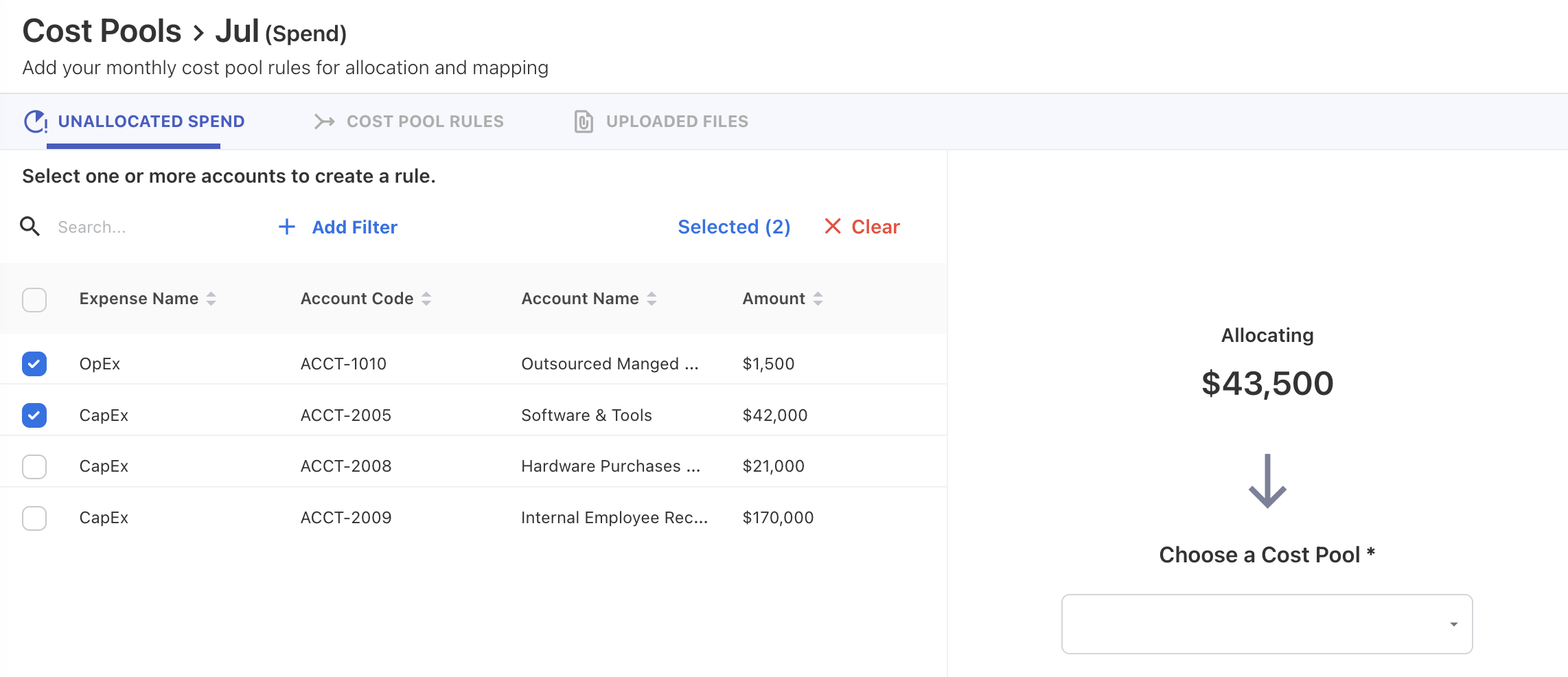The height and width of the screenshot is (677, 1568).
Task: Switch to the Cost Pool Rules tab
Action: click(424, 122)
